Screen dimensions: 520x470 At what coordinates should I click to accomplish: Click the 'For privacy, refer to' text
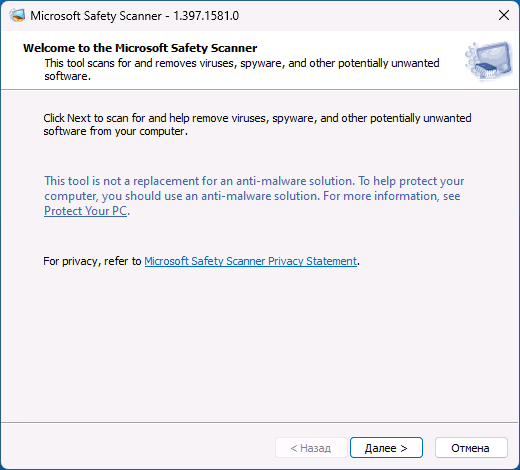[92, 261]
